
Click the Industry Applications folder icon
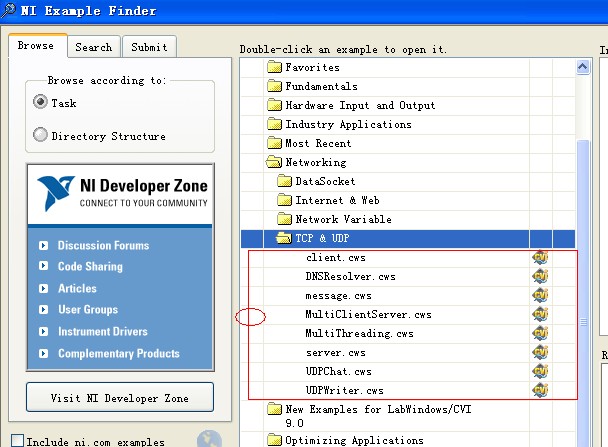point(275,124)
